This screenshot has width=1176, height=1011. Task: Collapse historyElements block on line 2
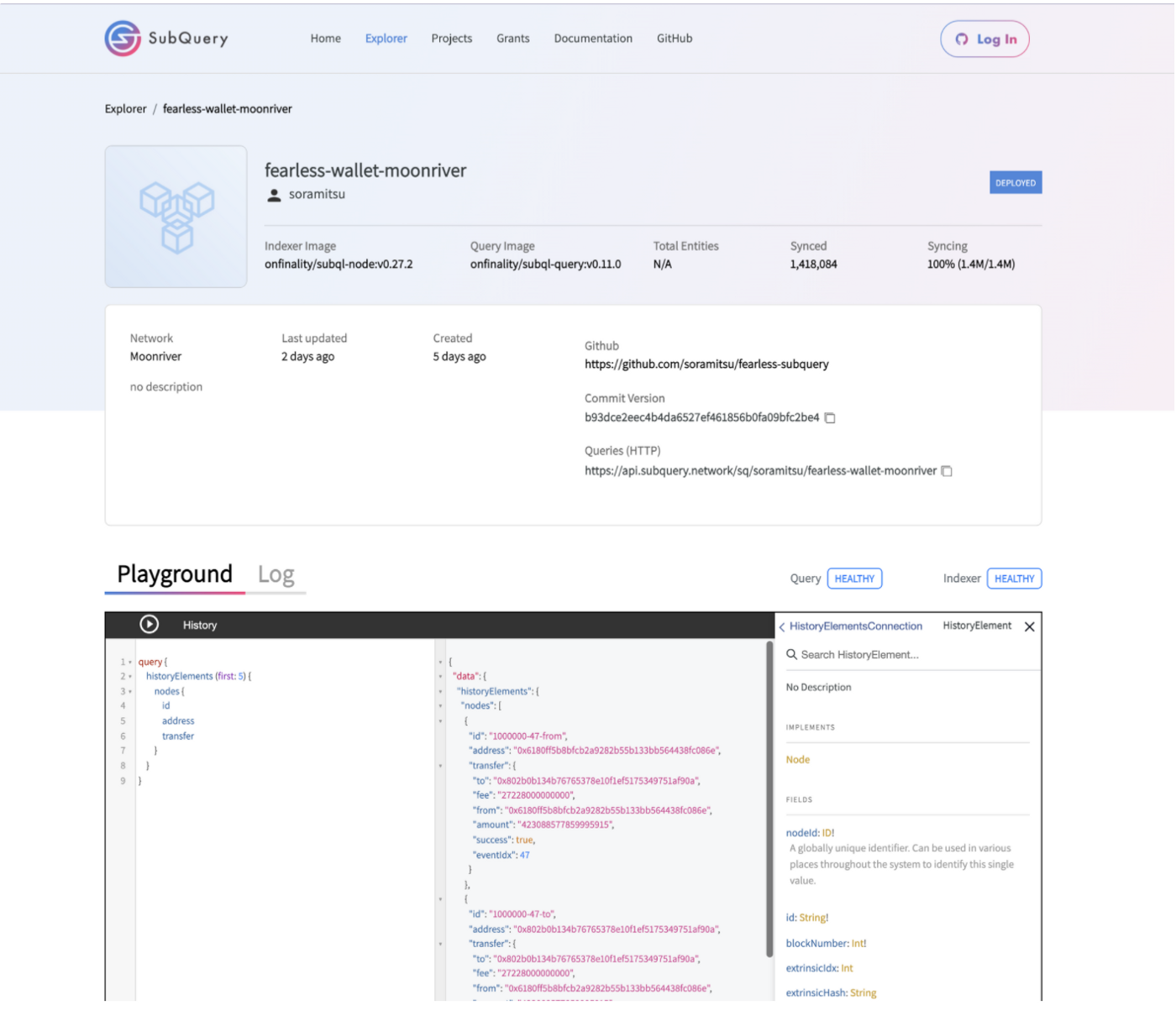tap(130, 677)
